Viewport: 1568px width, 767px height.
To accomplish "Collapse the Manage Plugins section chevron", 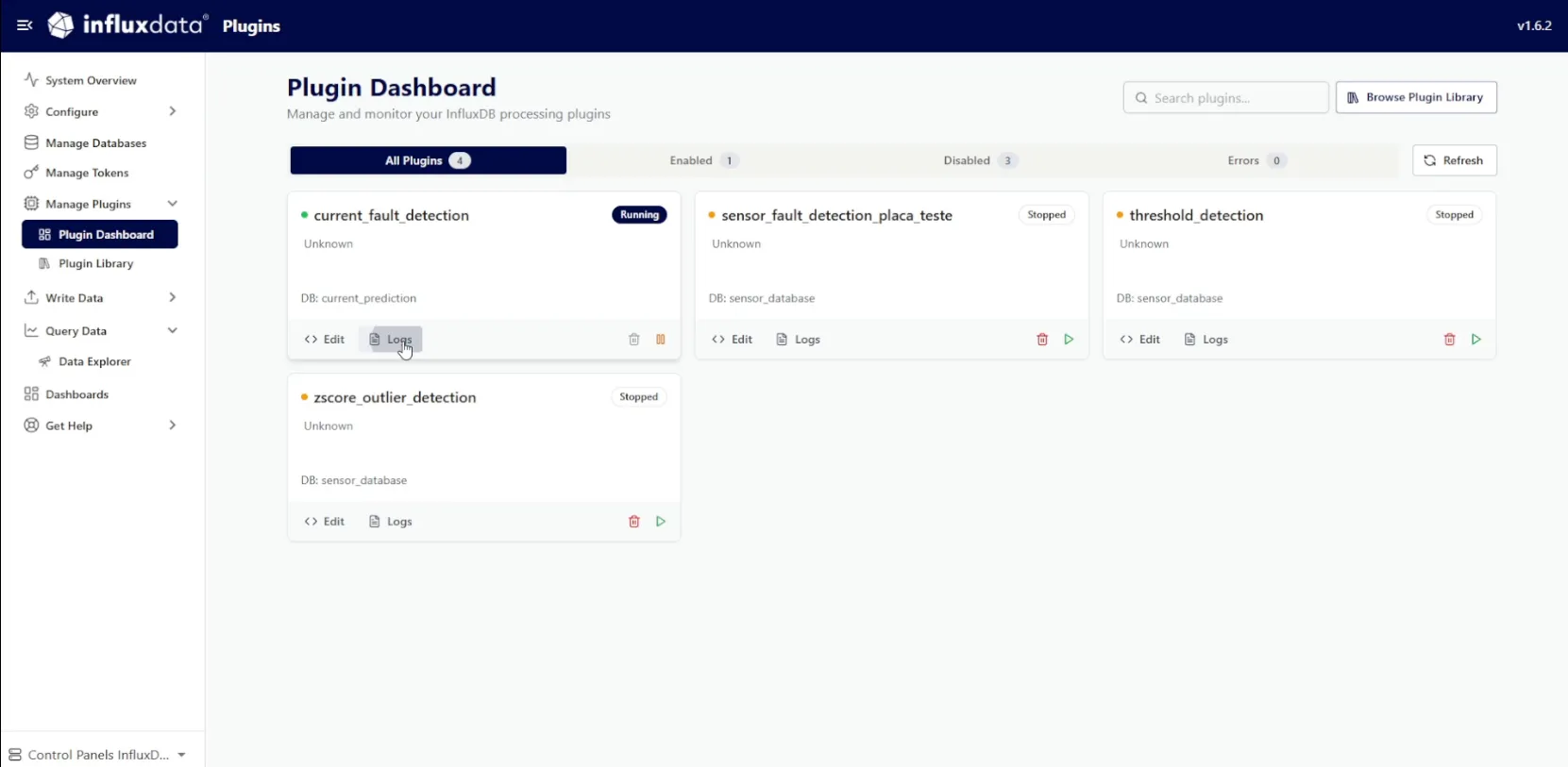I will pos(172,204).
